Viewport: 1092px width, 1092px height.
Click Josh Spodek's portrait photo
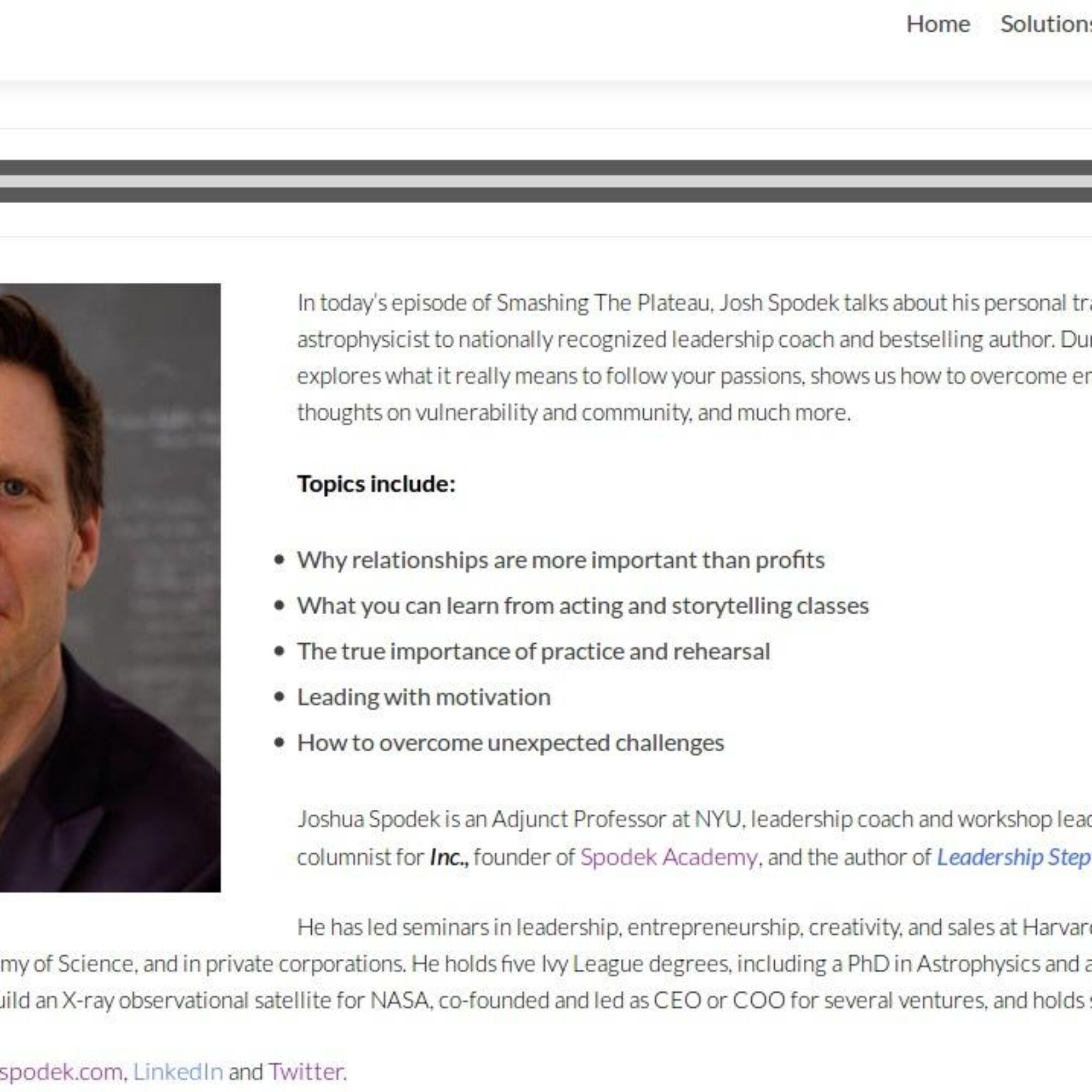pos(110,588)
